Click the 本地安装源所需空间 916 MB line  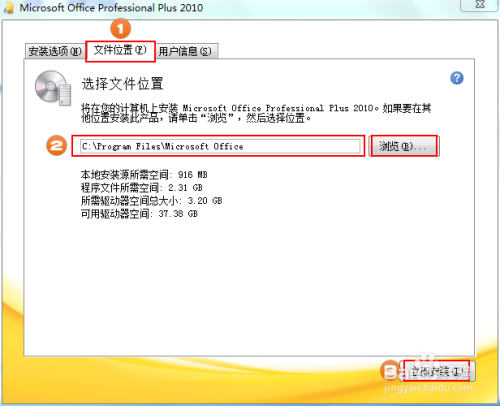coord(144,175)
